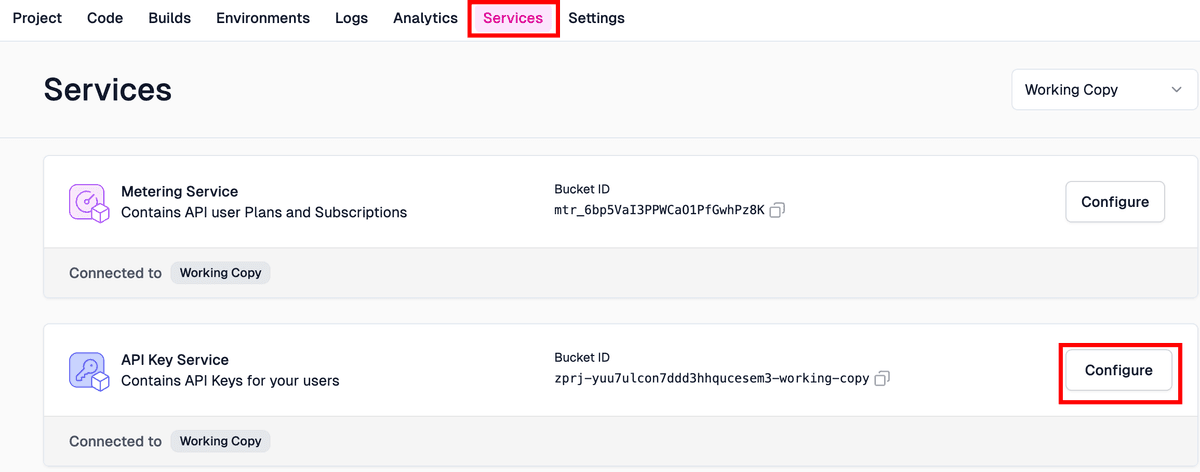1200x472 pixels.
Task: Select the highlighted Services tab
Action: (x=513, y=18)
